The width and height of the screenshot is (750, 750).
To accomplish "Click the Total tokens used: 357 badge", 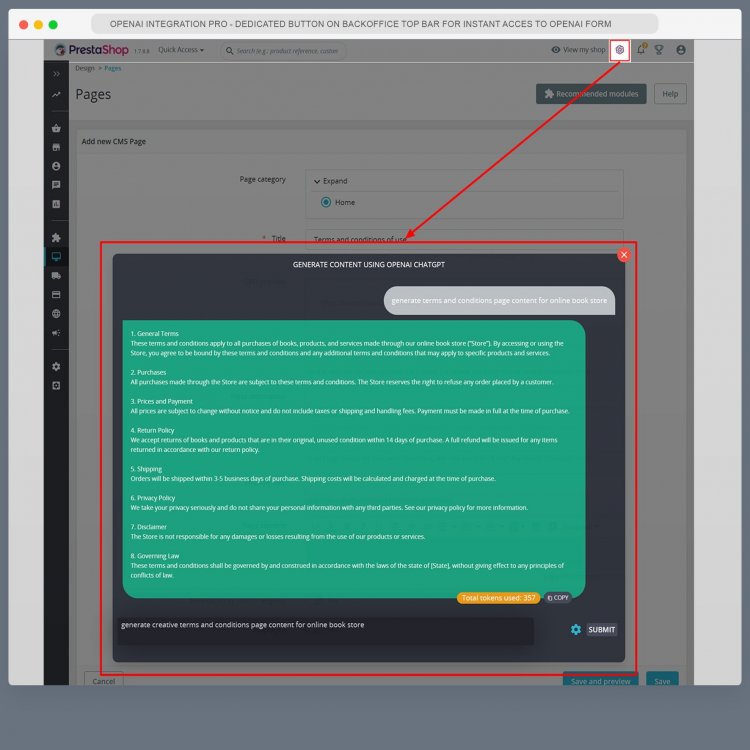I will coord(498,597).
